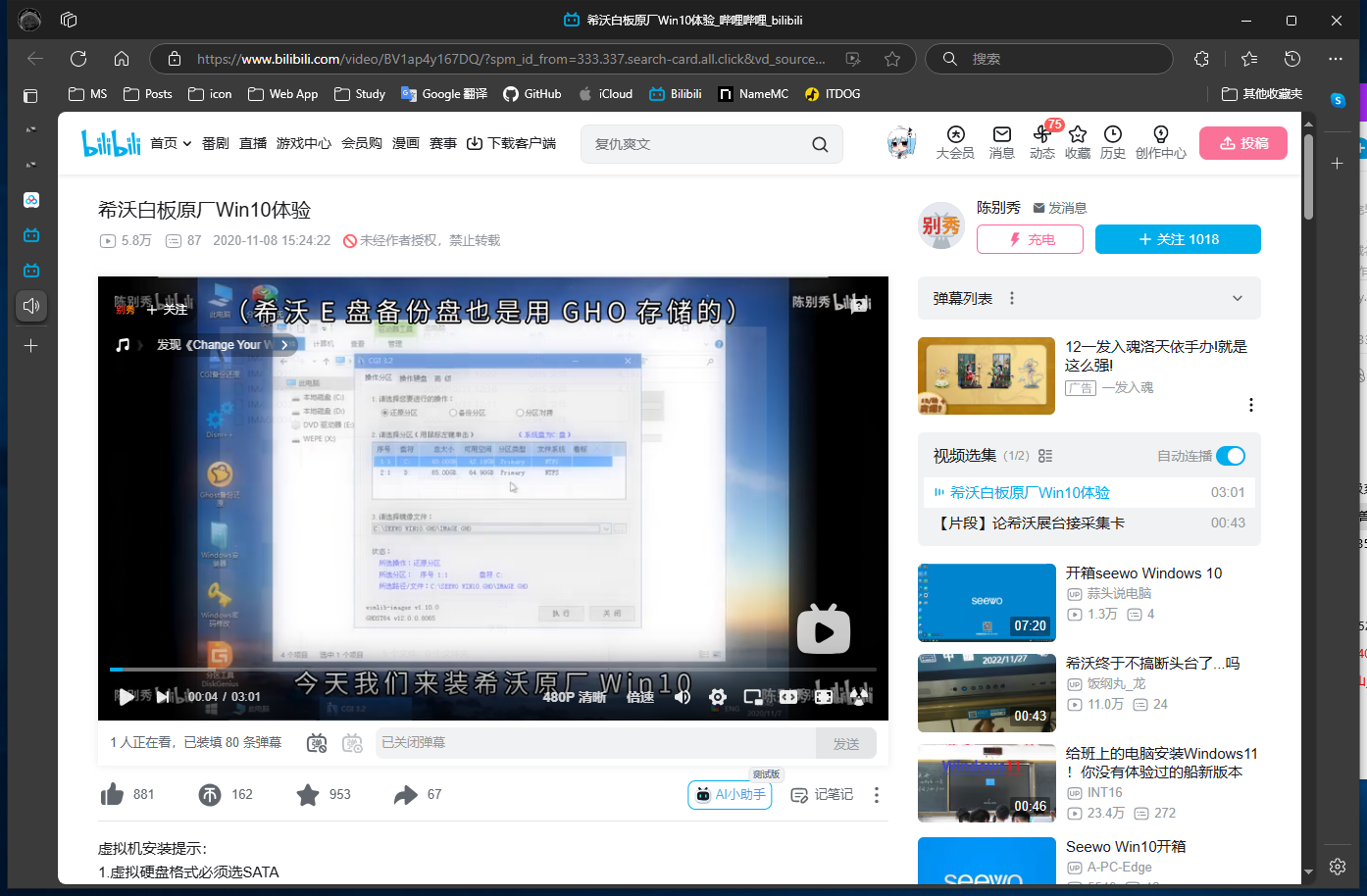This screenshot has width=1367, height=896.
Task: Click the share arrow icon beside 67
Action: [406, 794]
